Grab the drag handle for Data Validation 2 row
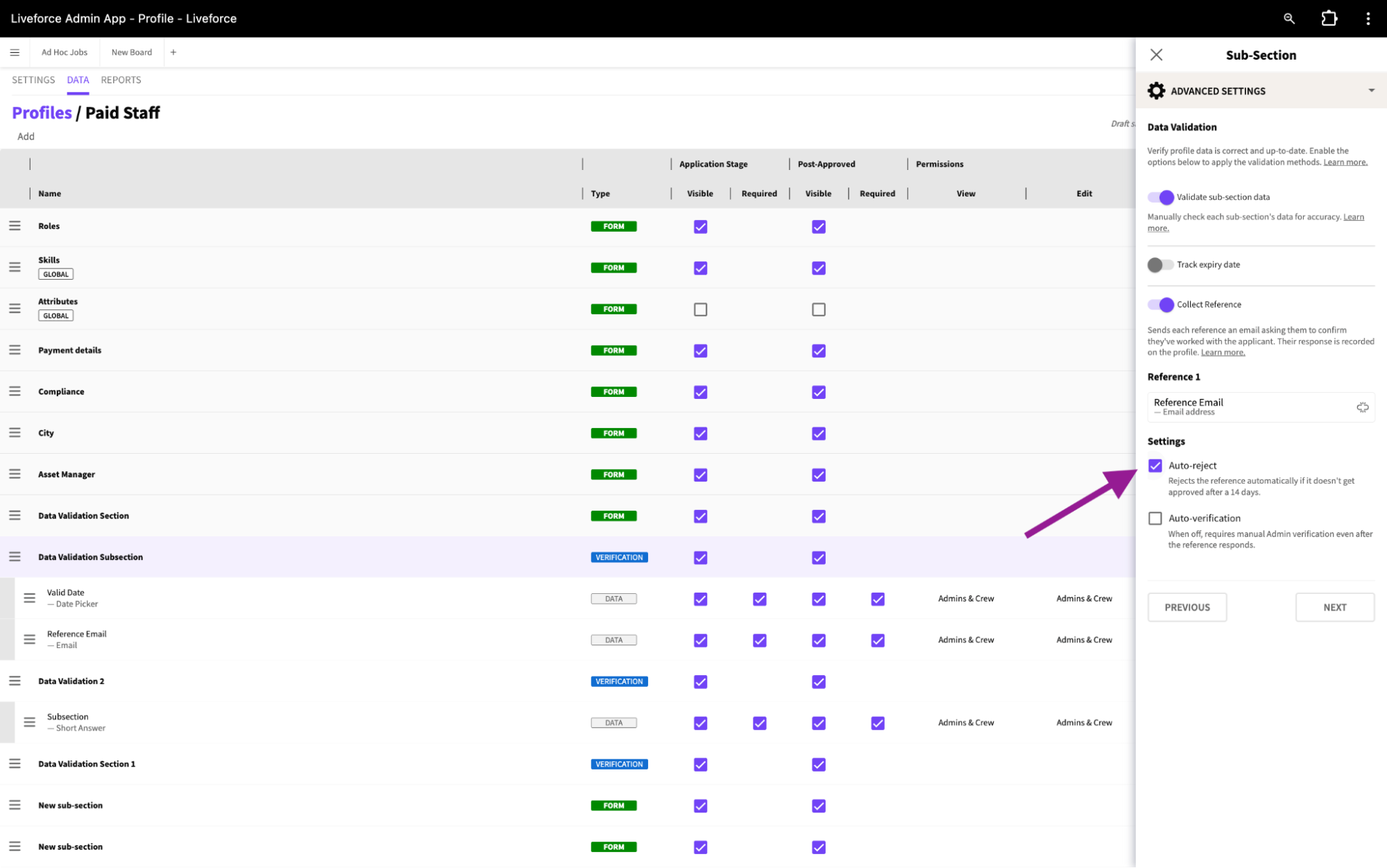The height and width of the screenshot is (868, 1387). 15,681
